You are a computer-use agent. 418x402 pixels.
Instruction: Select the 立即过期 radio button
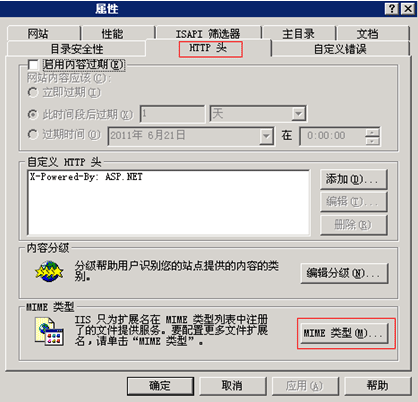(x=33, y=92)
